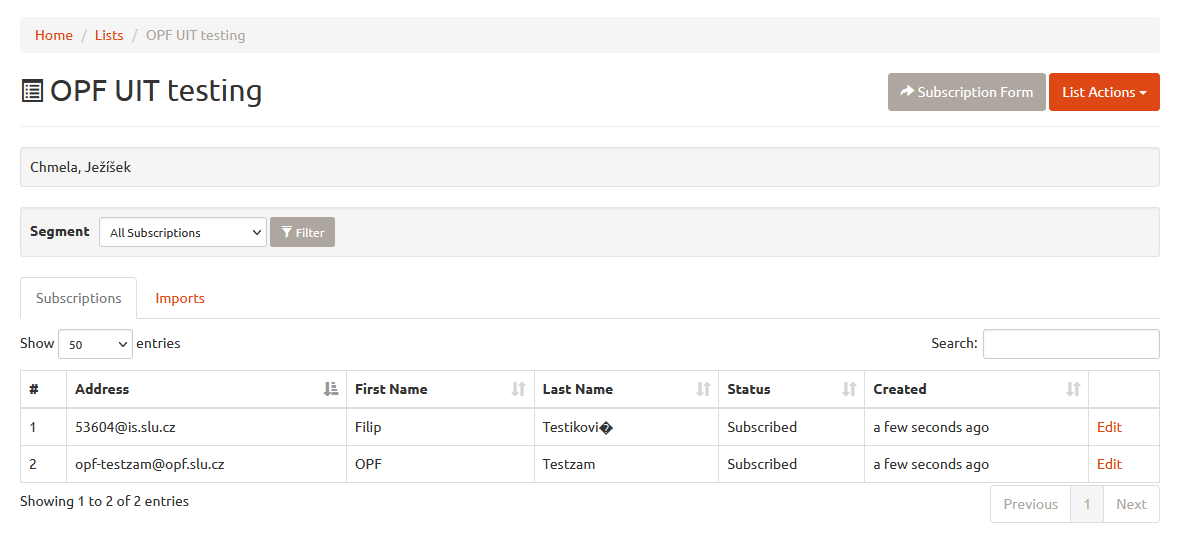Click the list icon beside page title
1189x542 pixels.
coord(32,91)
